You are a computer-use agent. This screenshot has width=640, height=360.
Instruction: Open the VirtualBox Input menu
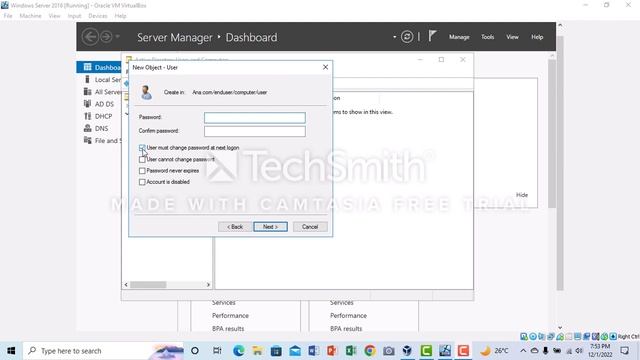[x=74, y=16]
